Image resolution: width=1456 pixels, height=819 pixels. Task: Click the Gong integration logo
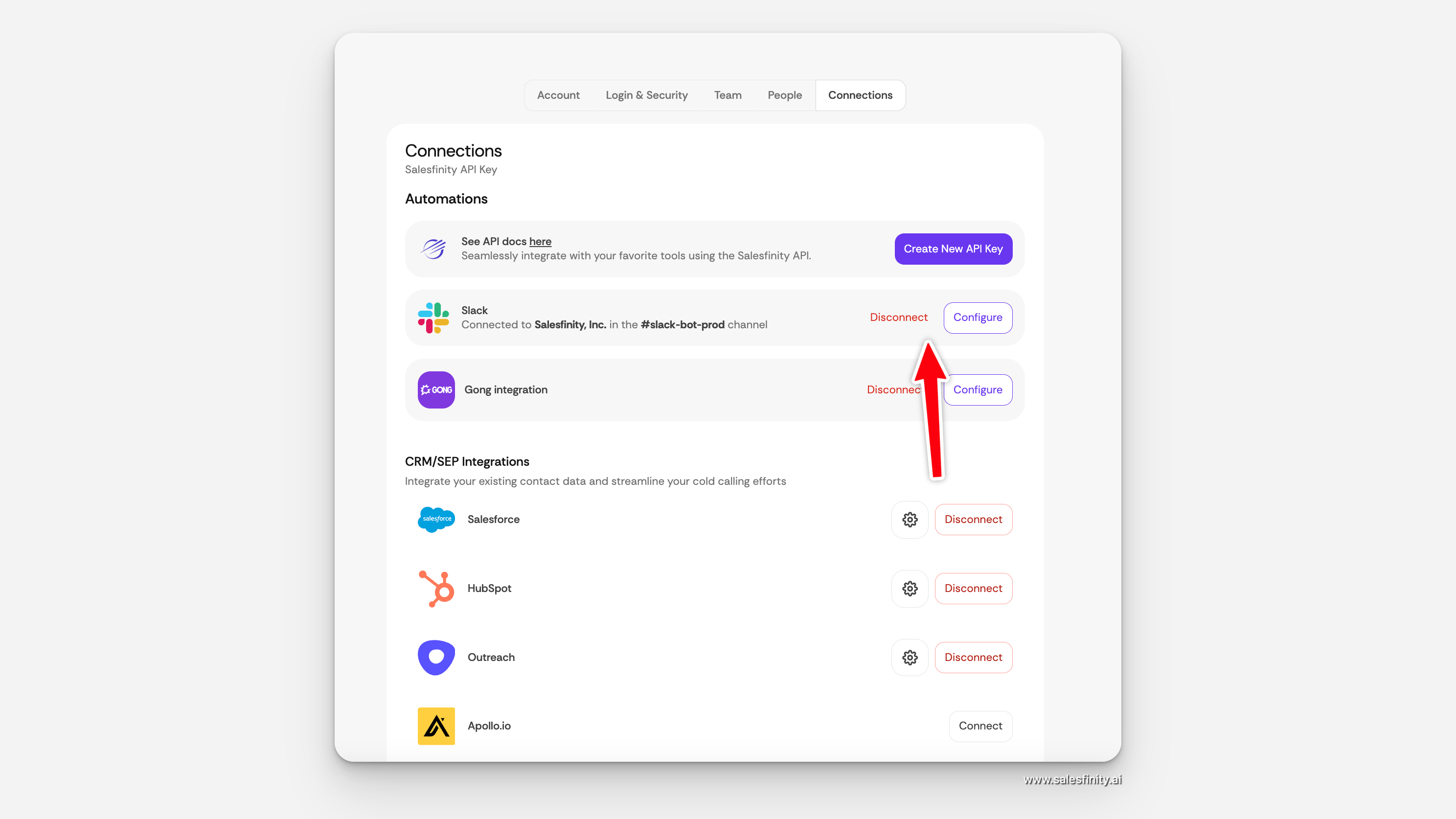click(436, 389)
